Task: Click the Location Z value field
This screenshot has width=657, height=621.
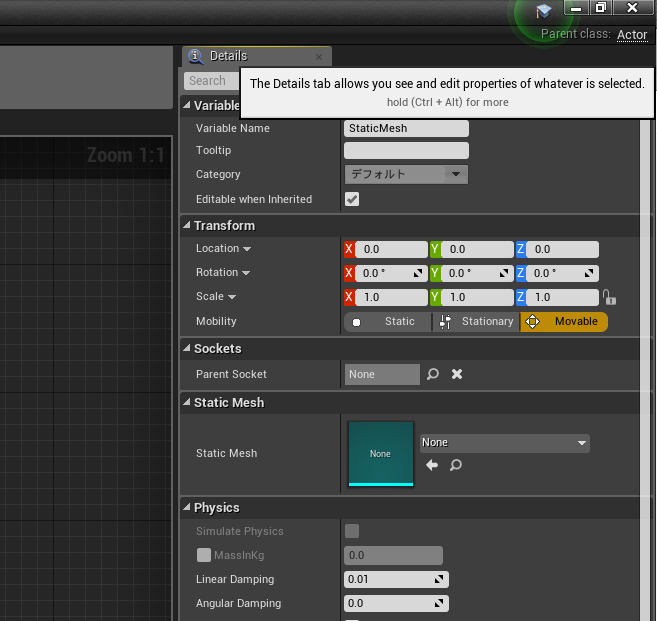Action: coord(562,249)
